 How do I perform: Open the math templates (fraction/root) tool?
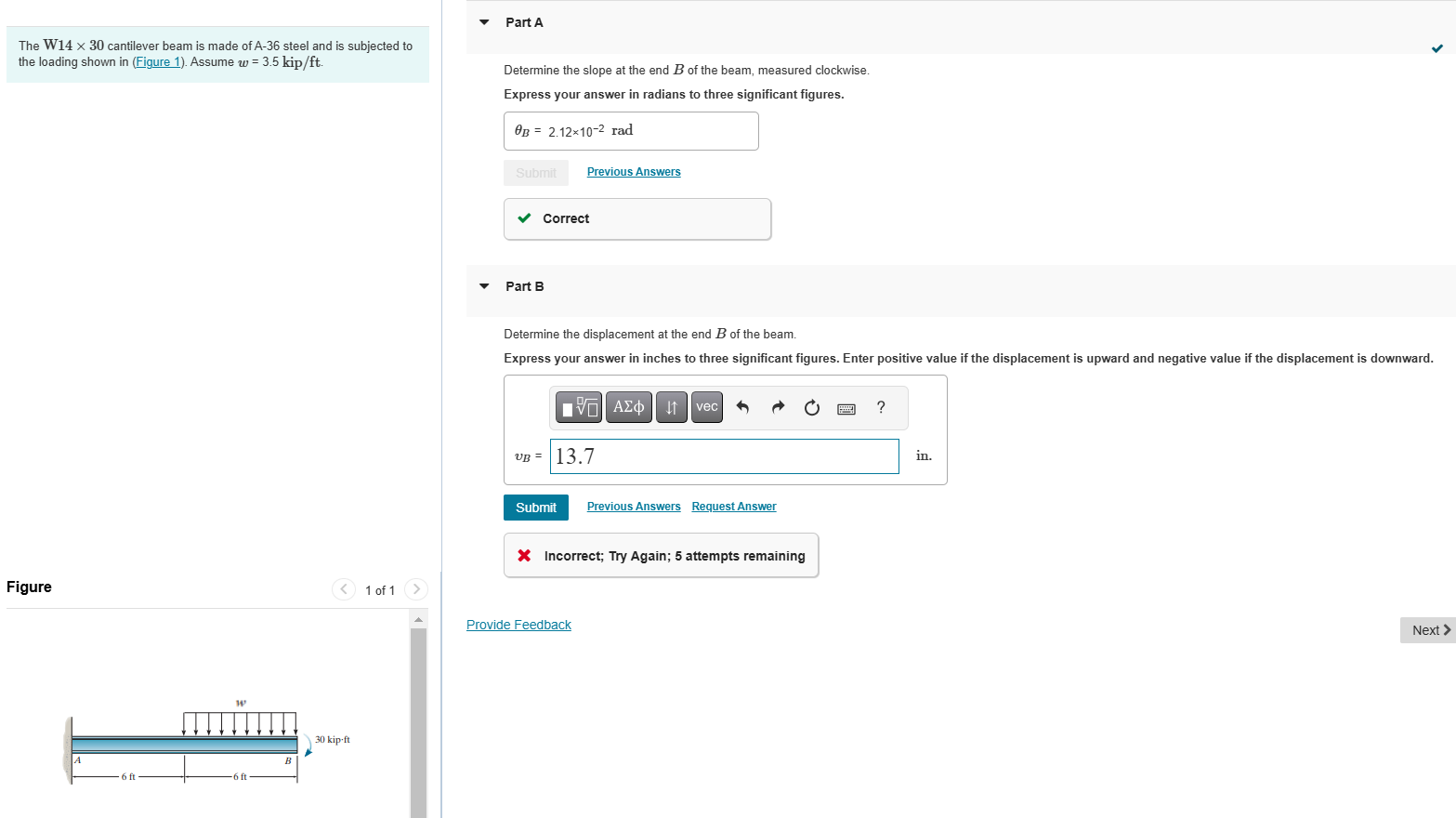pos(578,407)
